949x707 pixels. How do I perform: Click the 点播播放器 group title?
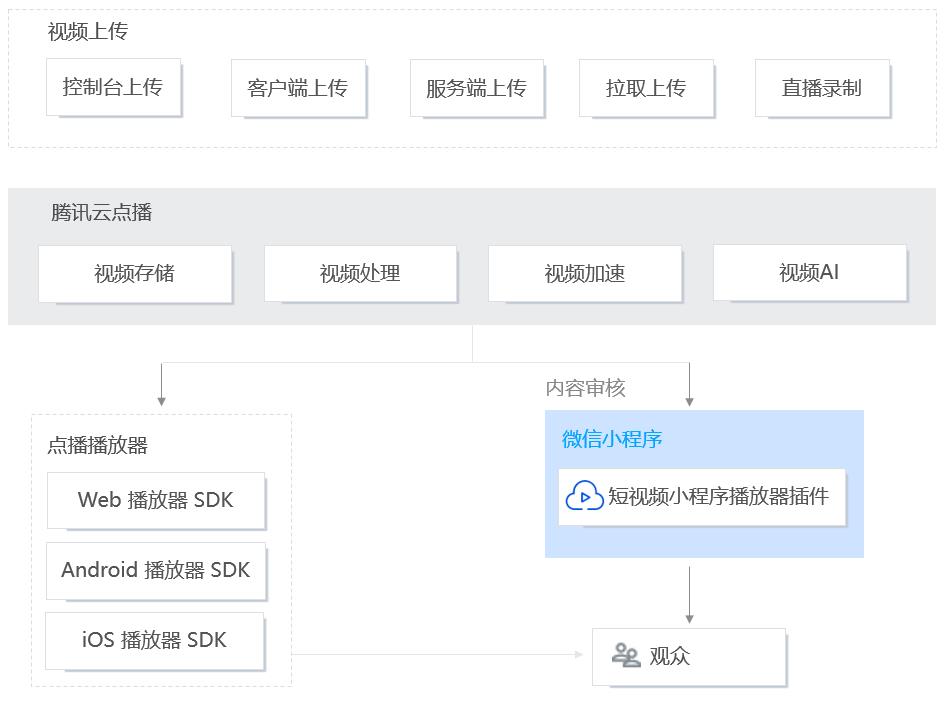97,445
